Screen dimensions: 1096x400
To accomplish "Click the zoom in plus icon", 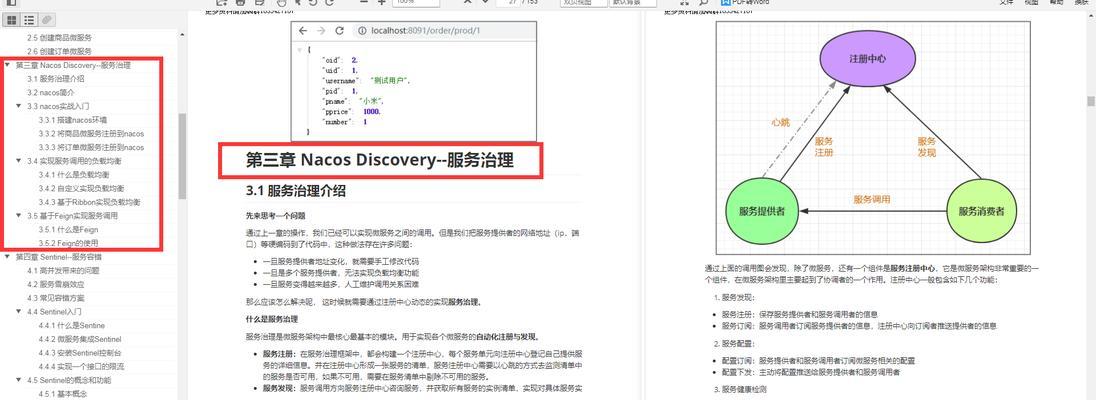I will click(382, 3).
